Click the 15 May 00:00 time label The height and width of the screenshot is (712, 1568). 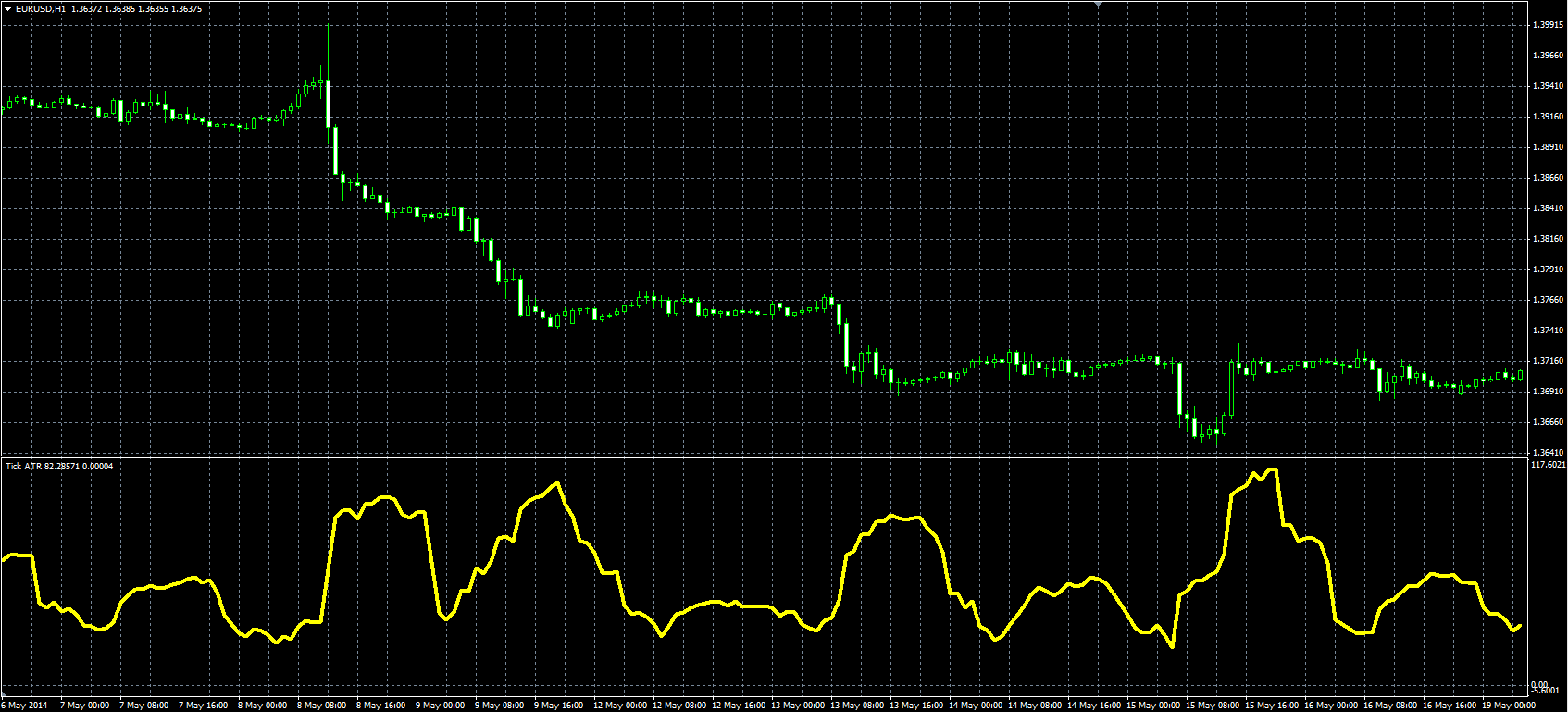[1153, 706]
